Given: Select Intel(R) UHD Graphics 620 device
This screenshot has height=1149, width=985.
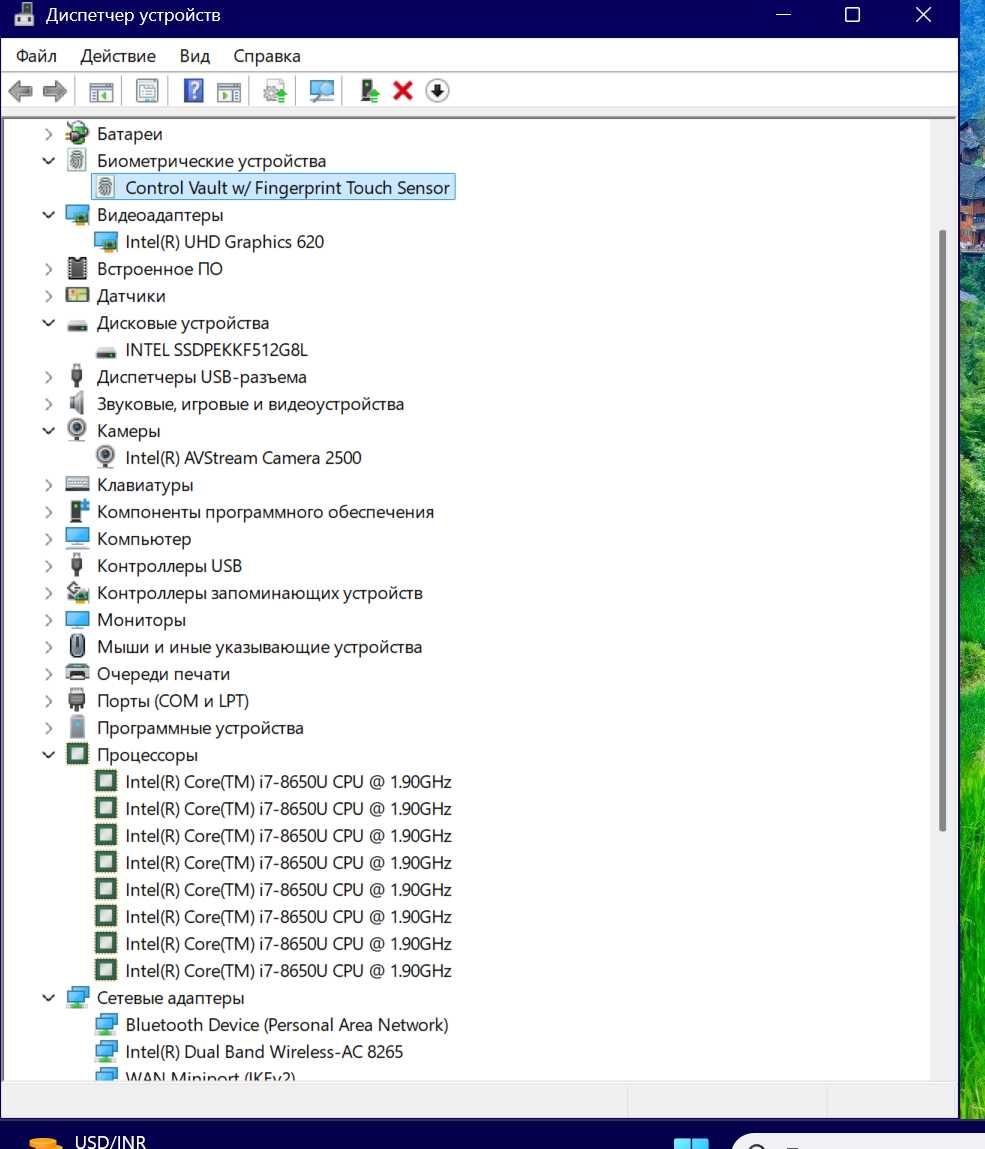Looking at the screenshot, I should 224,242.
